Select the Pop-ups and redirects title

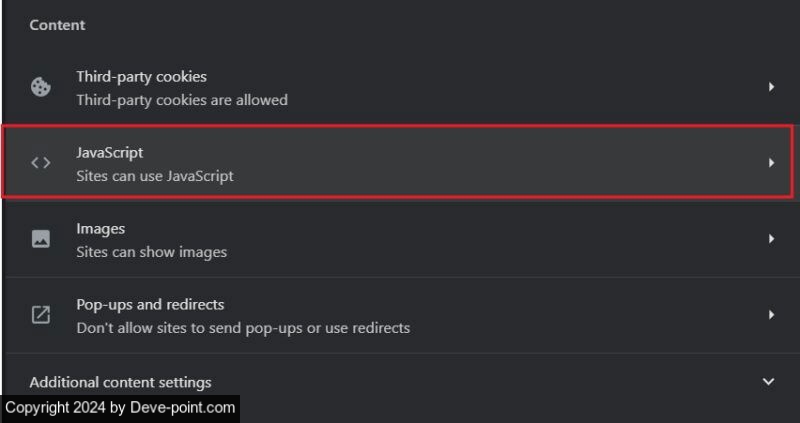(x=150, y=304)
